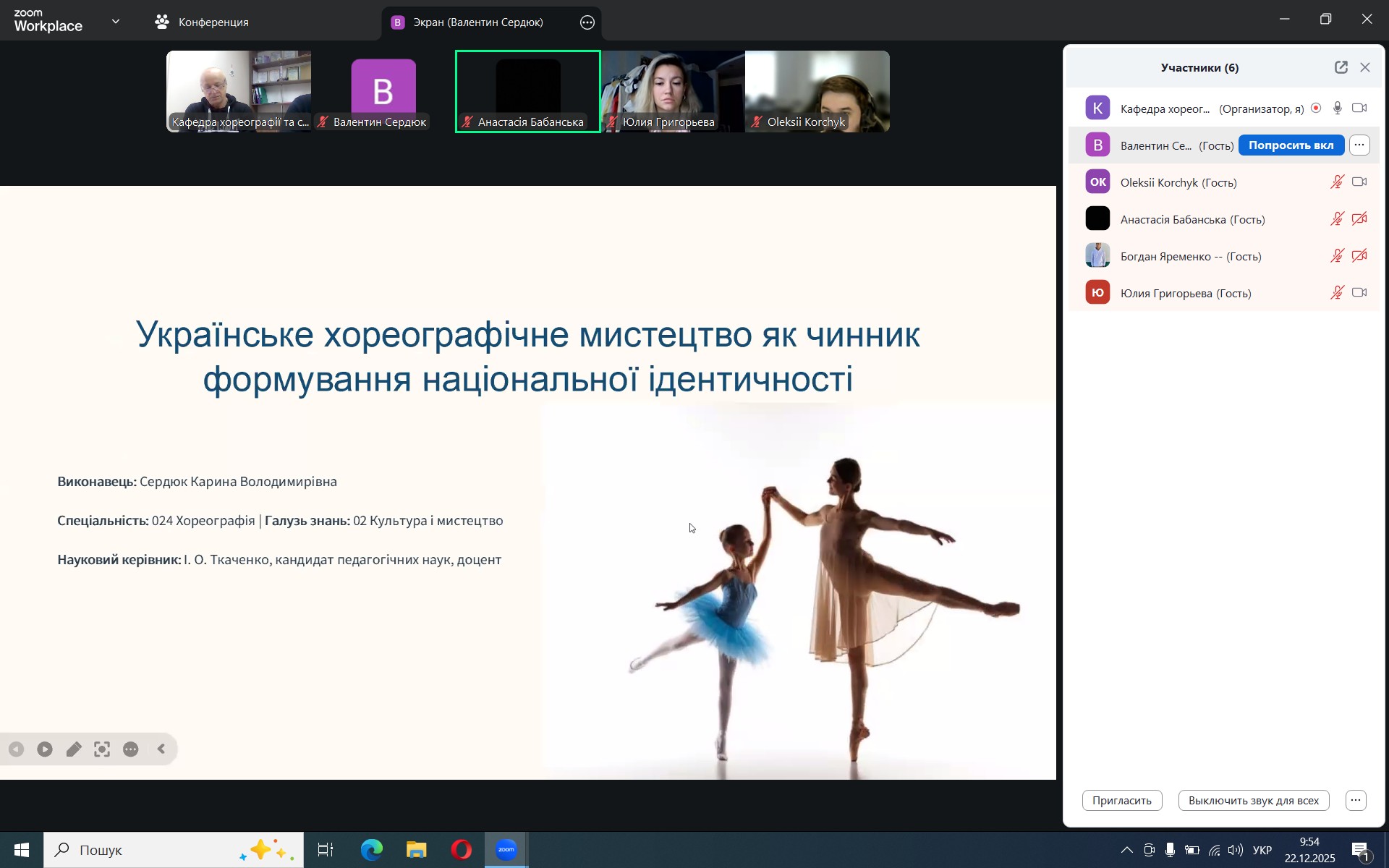The height and width of the screenshot is (868, 1389).
Task: Toggle host microphone in participants list
Action: [1338, 109]
